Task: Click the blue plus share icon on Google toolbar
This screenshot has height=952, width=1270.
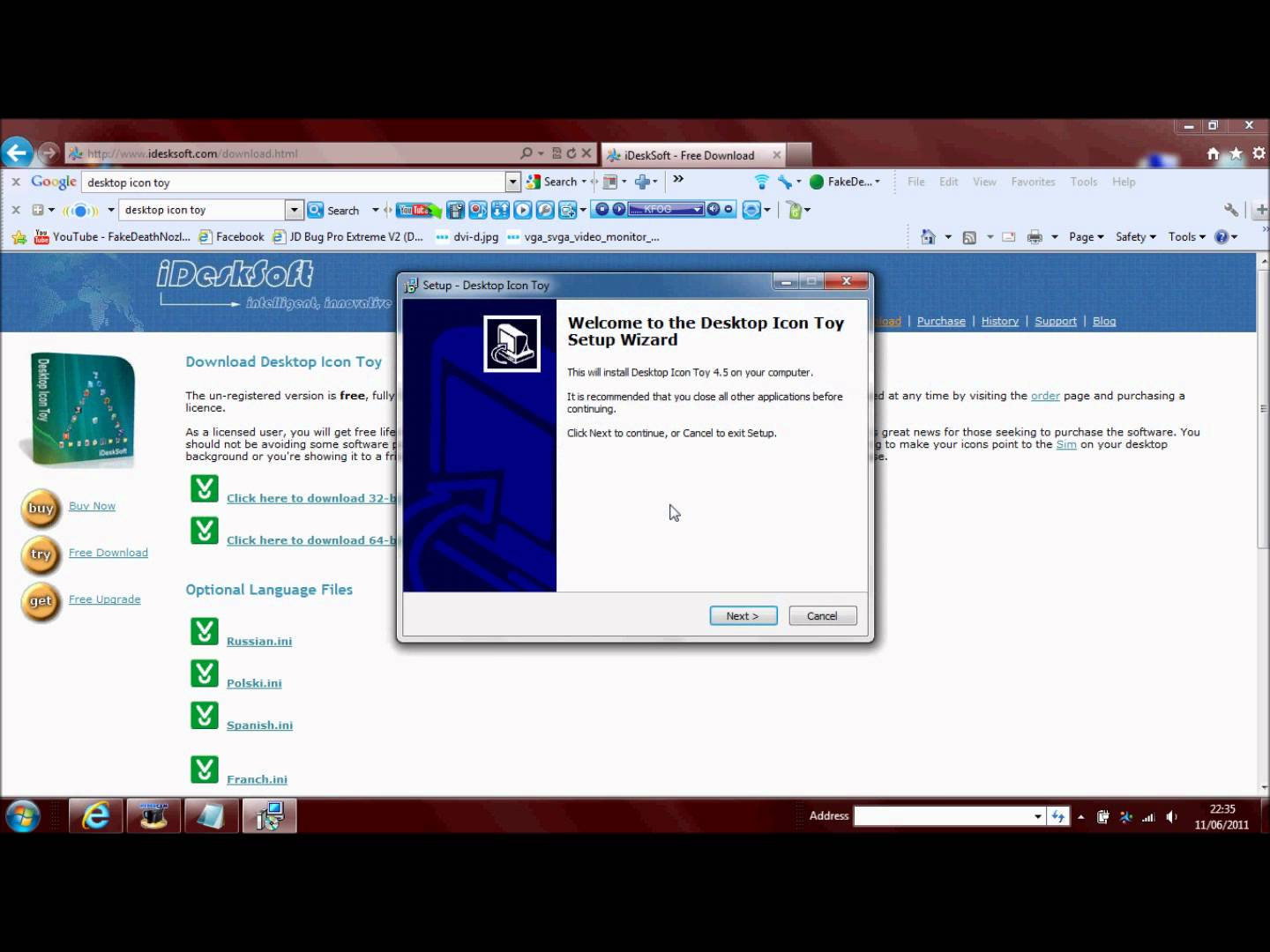Action: point(643,182)
